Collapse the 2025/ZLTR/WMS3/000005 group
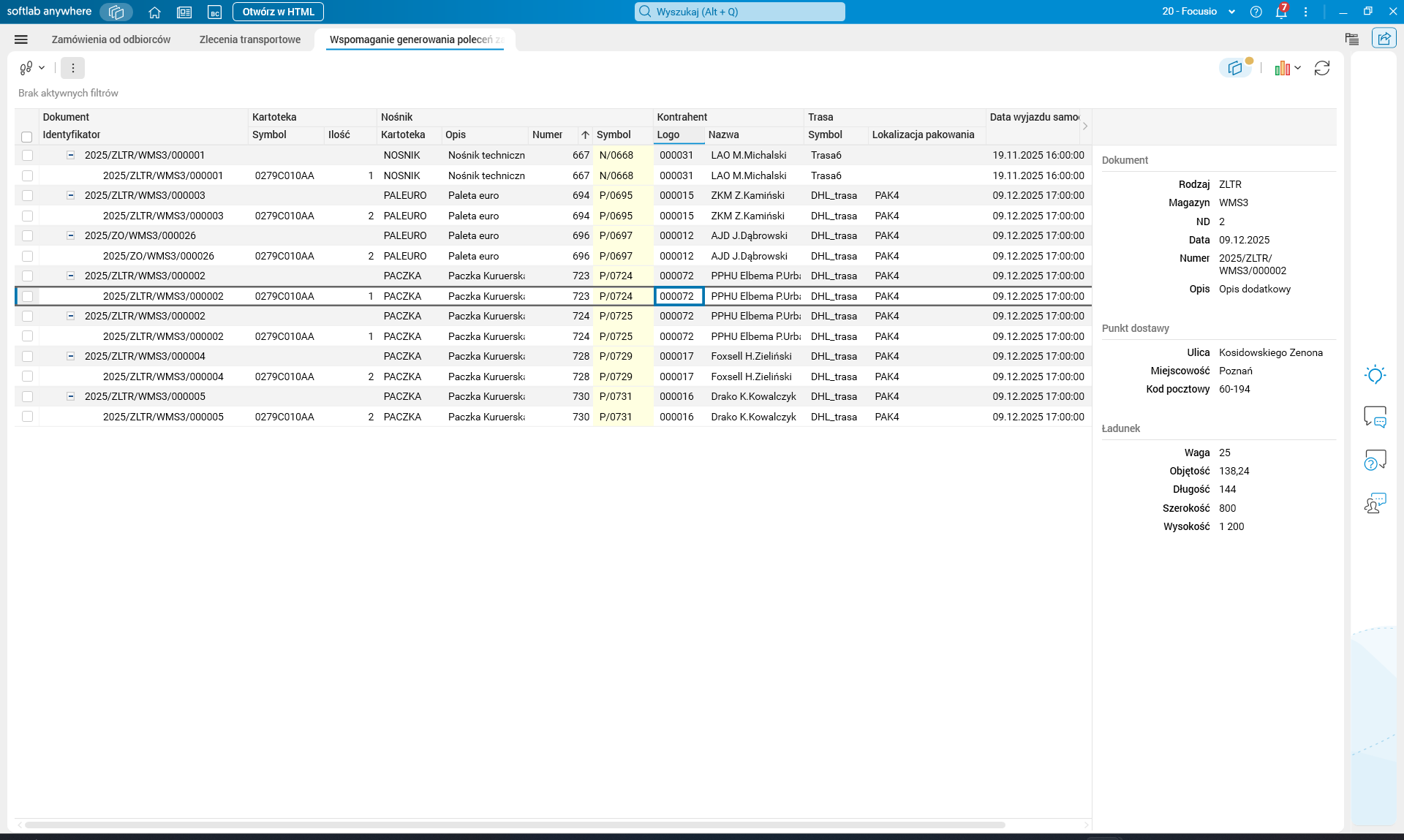This screenshot has height=840, width=1404. coord(71,396)
